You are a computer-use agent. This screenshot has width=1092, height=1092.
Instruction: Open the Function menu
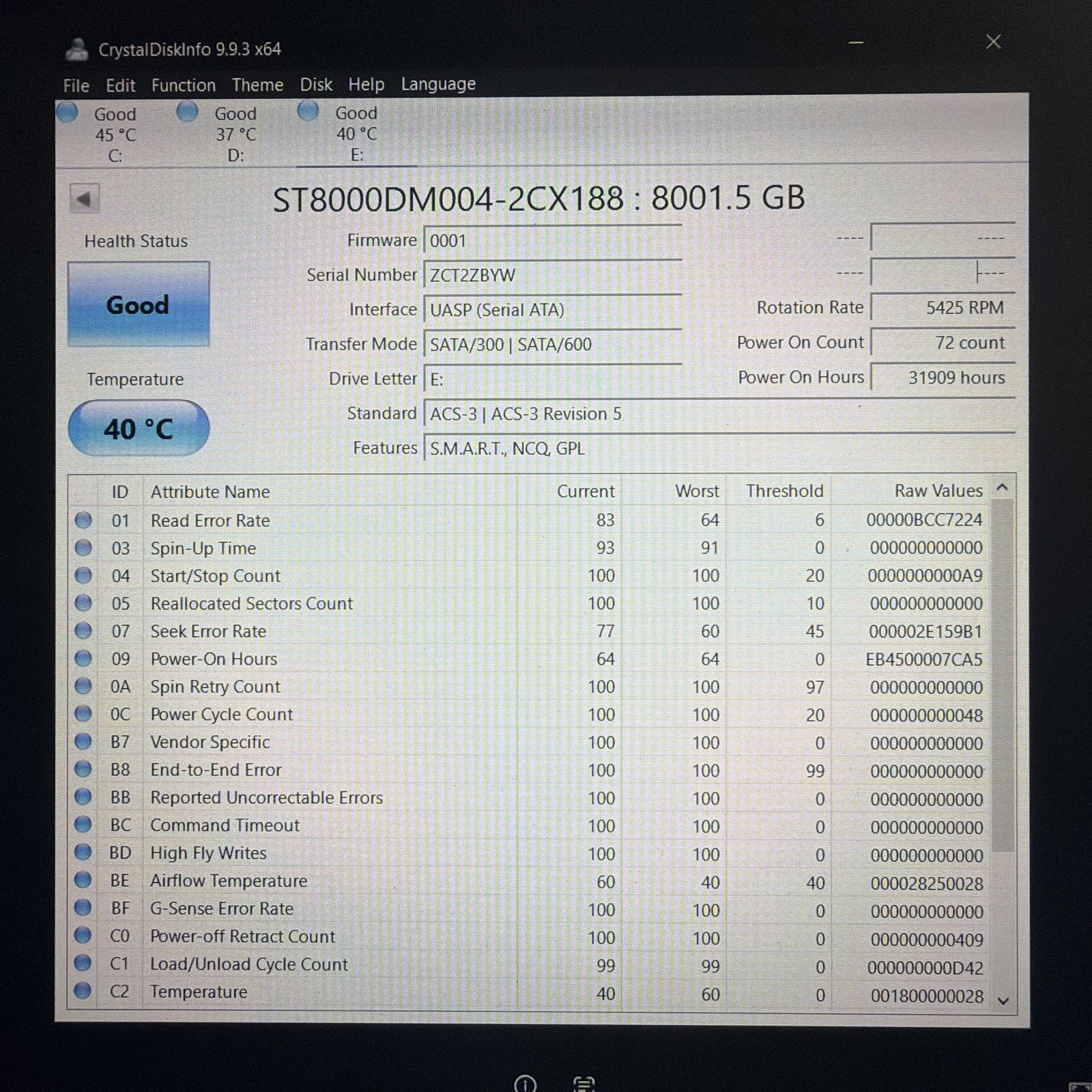click(x=183, y=85)
